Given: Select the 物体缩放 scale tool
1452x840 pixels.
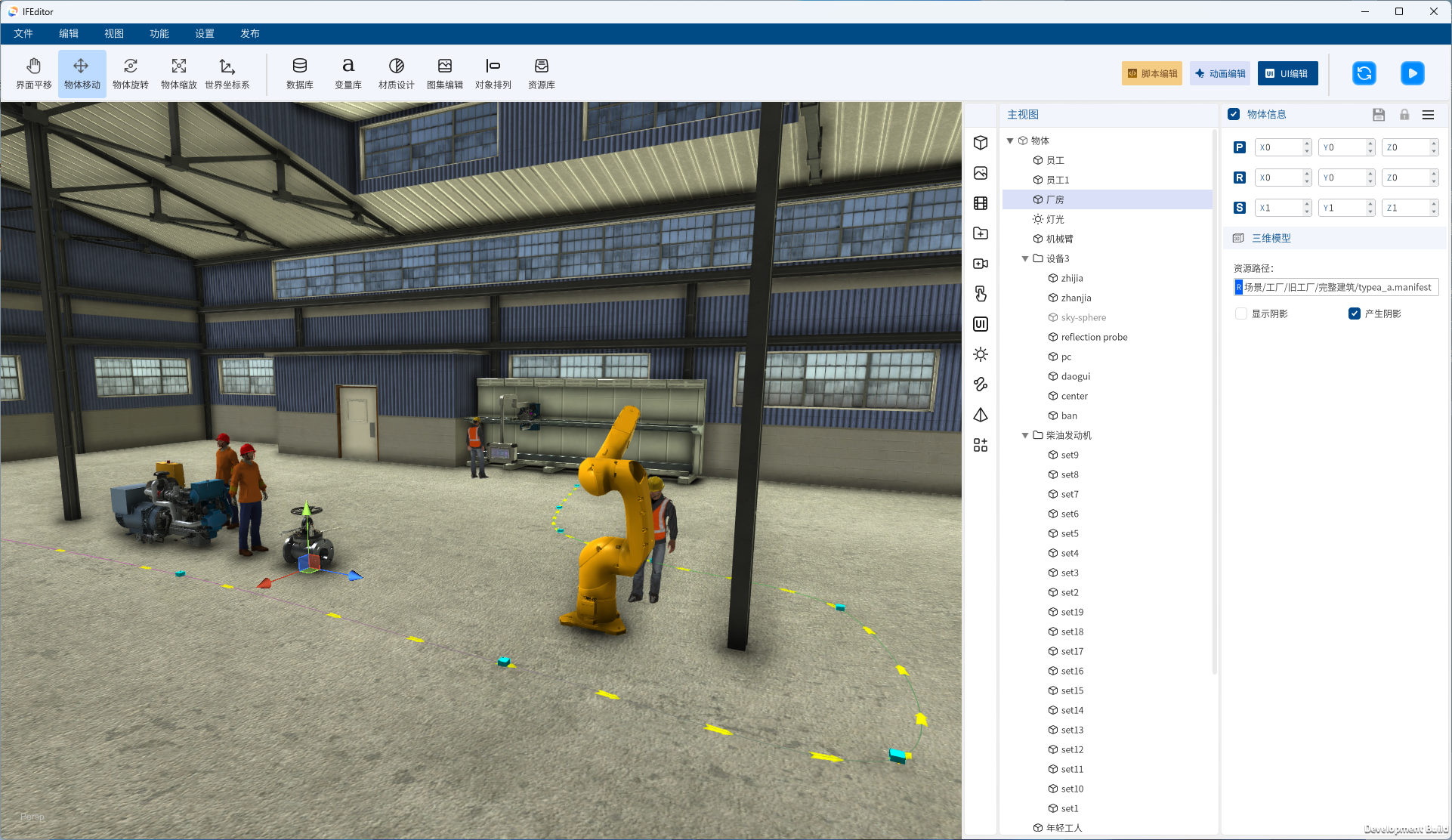Looking at the screenshot, I should pyautogui.click(x=178, y=73).
